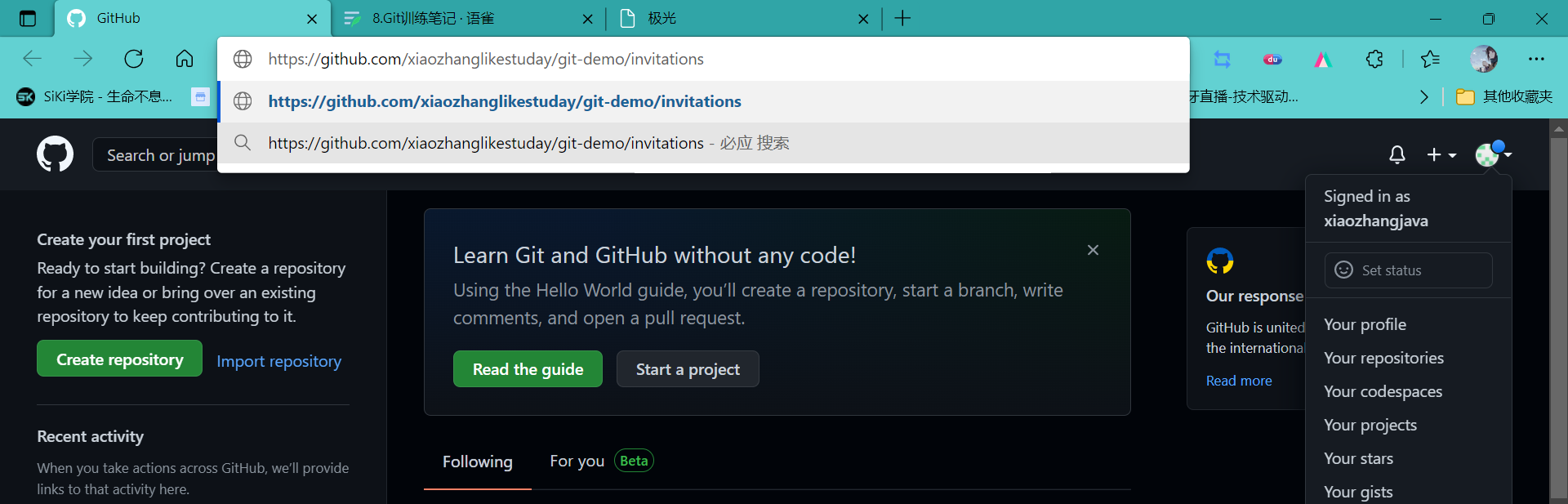This screenshot has height=504, width=1568.
Task: Click the globe icon in the address bar
Action: point(243,59)
